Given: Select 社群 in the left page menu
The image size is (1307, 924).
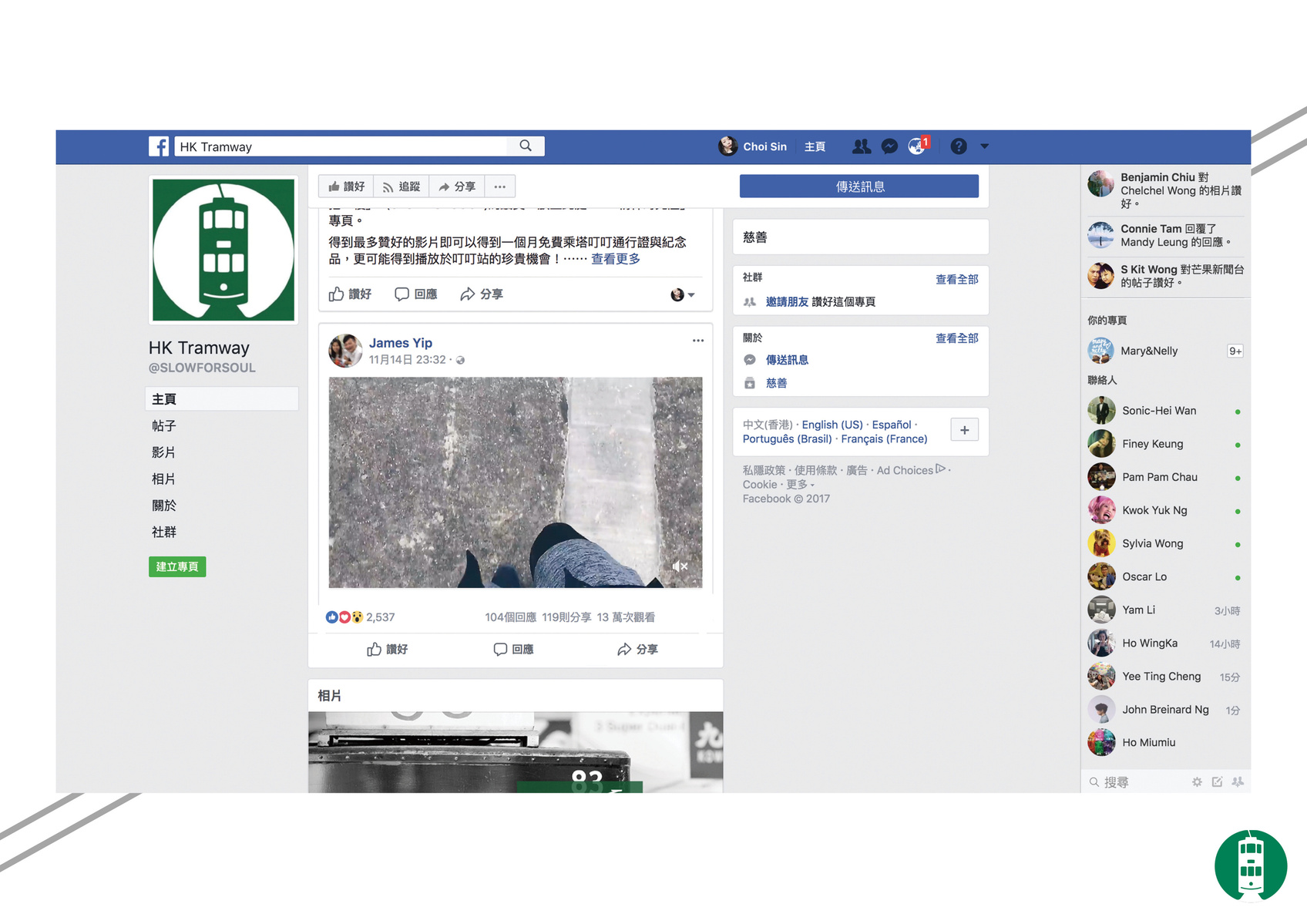Looking at the screenshot, I should tap(164, 533).
